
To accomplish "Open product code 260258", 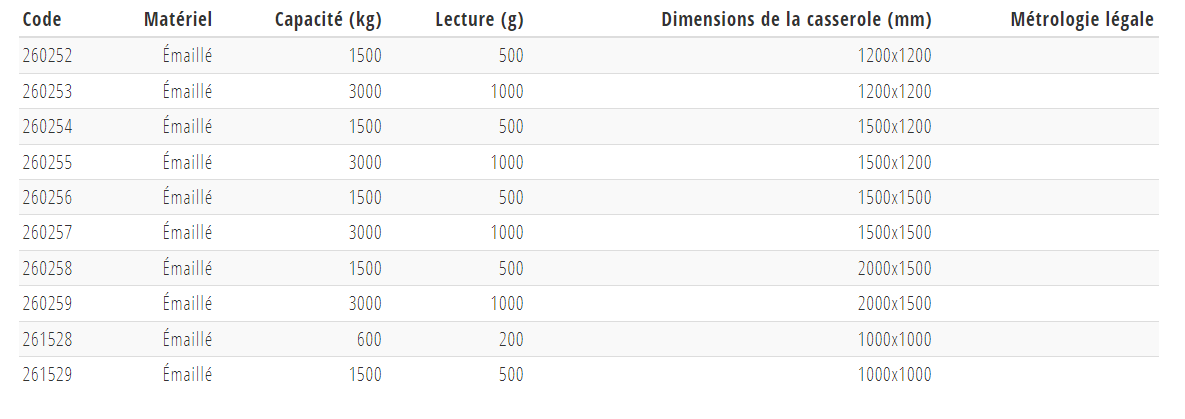I will (x=47, y=269).
